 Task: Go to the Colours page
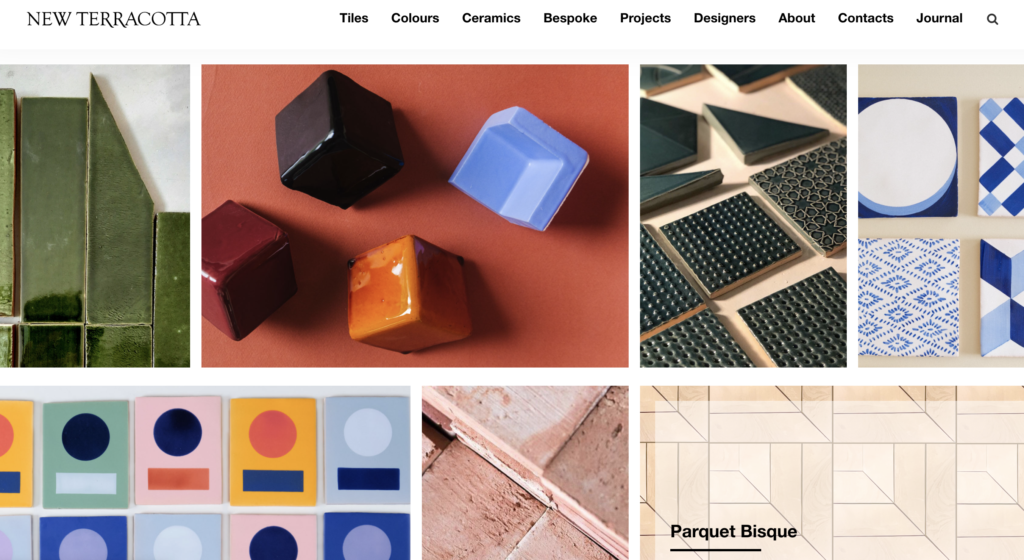415,18
